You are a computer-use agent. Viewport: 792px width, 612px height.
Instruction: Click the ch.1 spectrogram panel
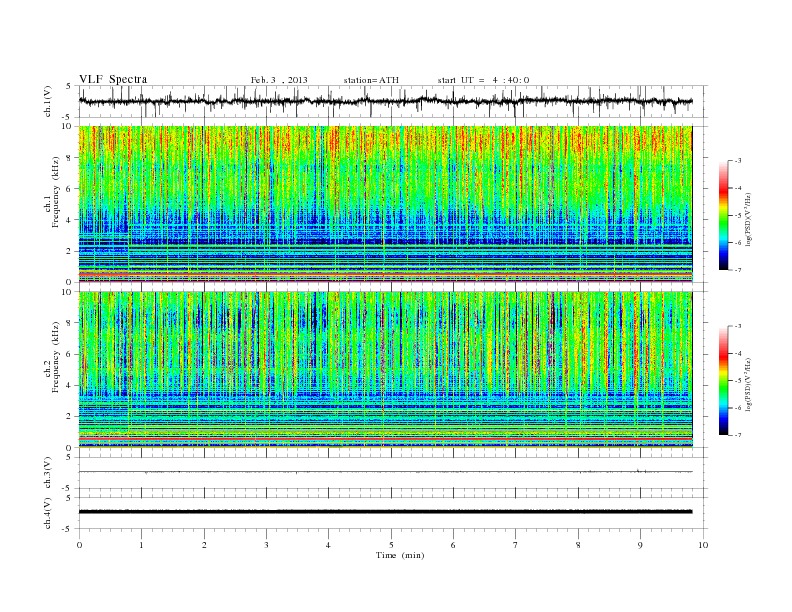click(x=385, y=204)
